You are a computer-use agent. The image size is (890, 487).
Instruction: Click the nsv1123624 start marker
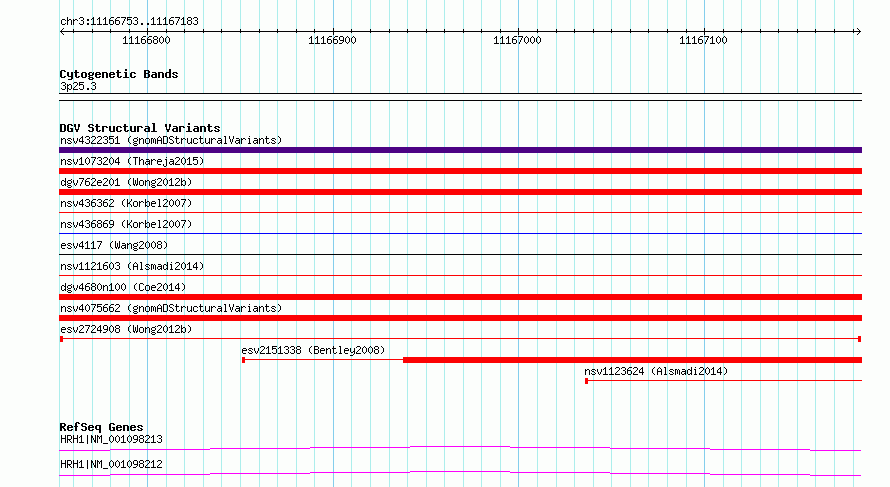[586, 381]
